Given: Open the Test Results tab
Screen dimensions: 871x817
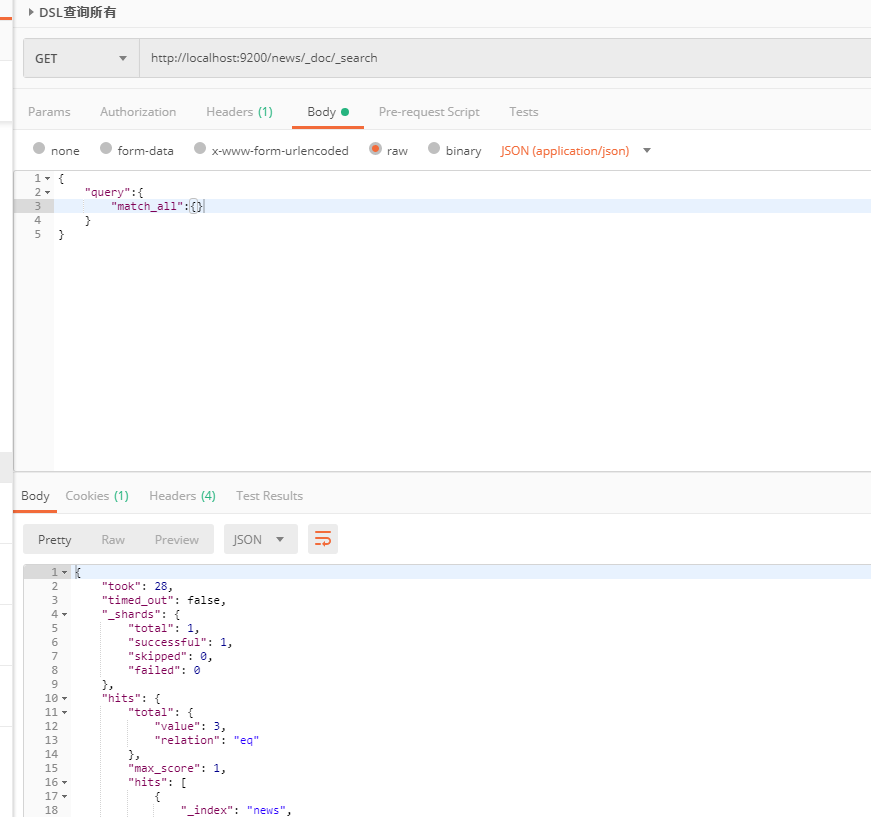Looking at the screenshot, I should coord(269,495).
